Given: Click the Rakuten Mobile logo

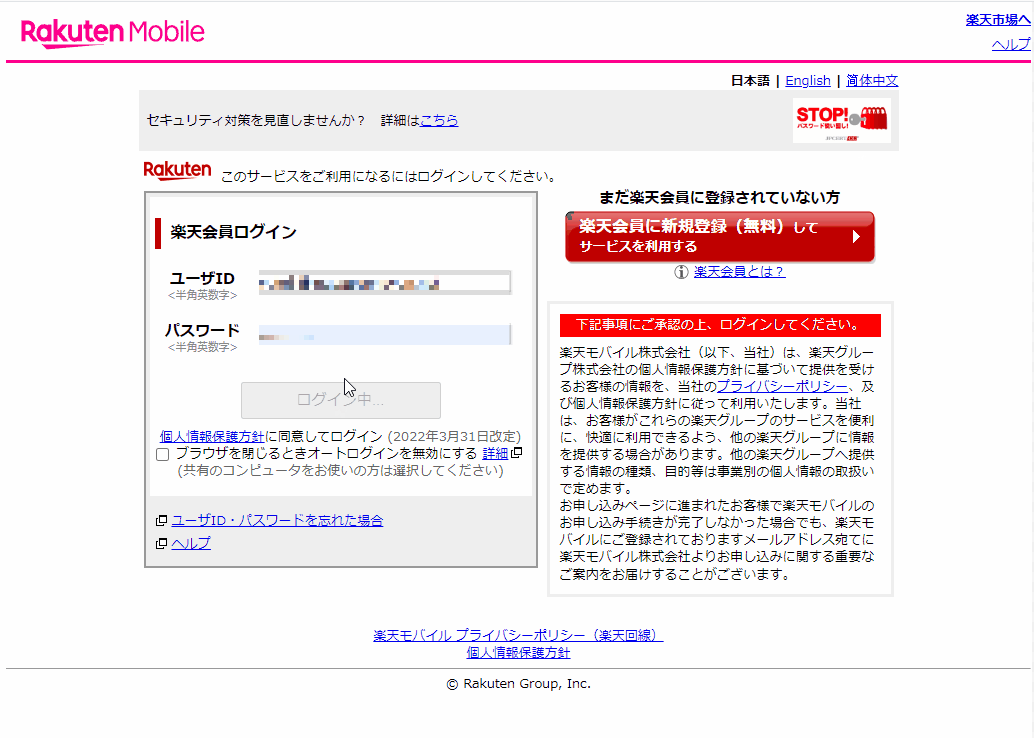Looking at the screenshot, I should click(x=113, y=33).
